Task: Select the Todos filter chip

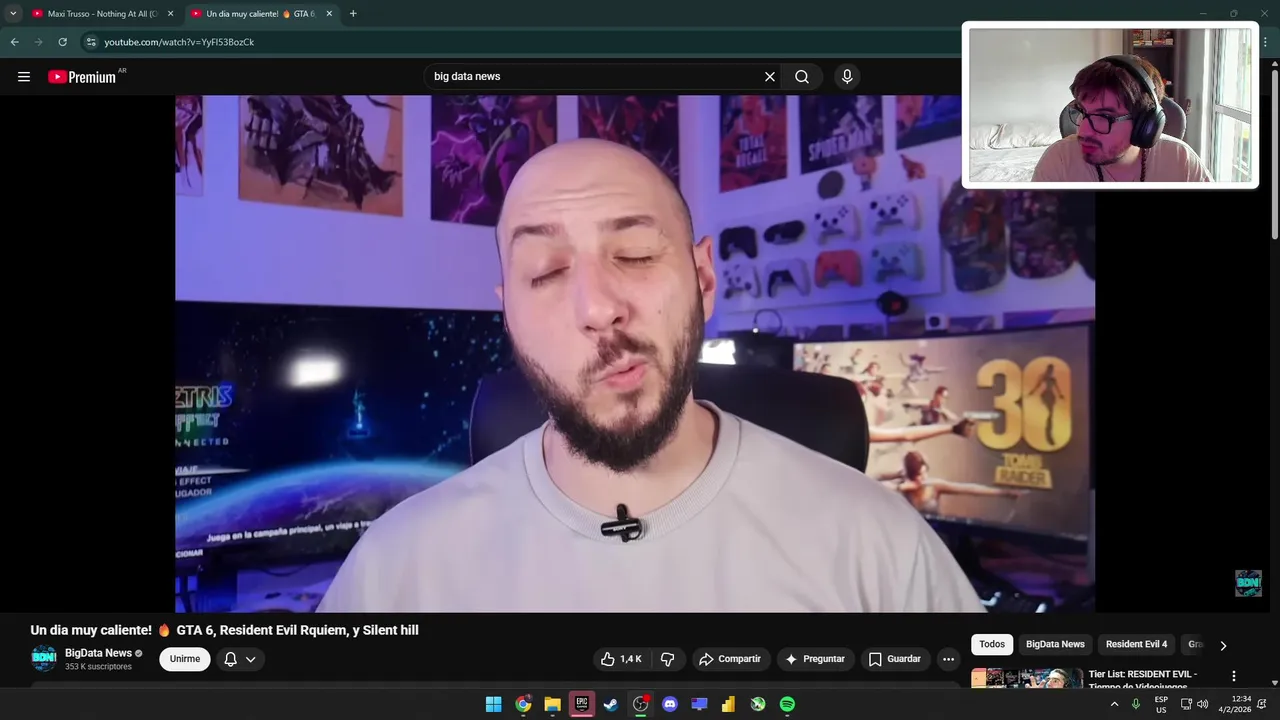Action: click(x=992, y=645)
